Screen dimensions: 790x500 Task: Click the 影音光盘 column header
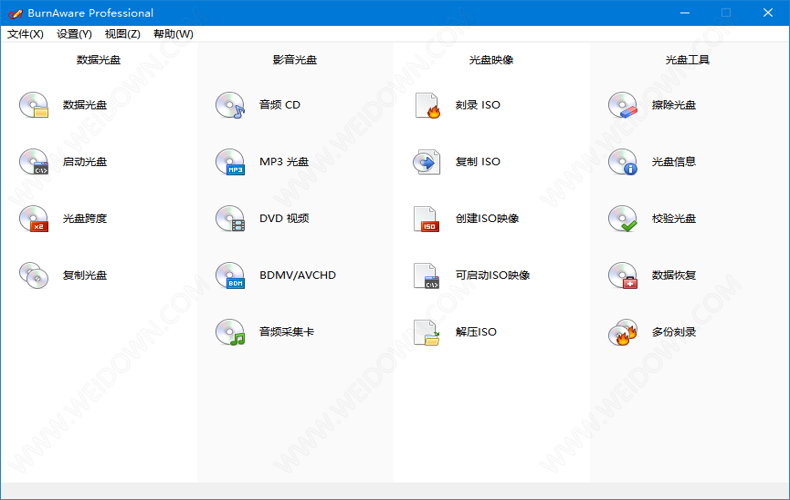click(295, 60)
